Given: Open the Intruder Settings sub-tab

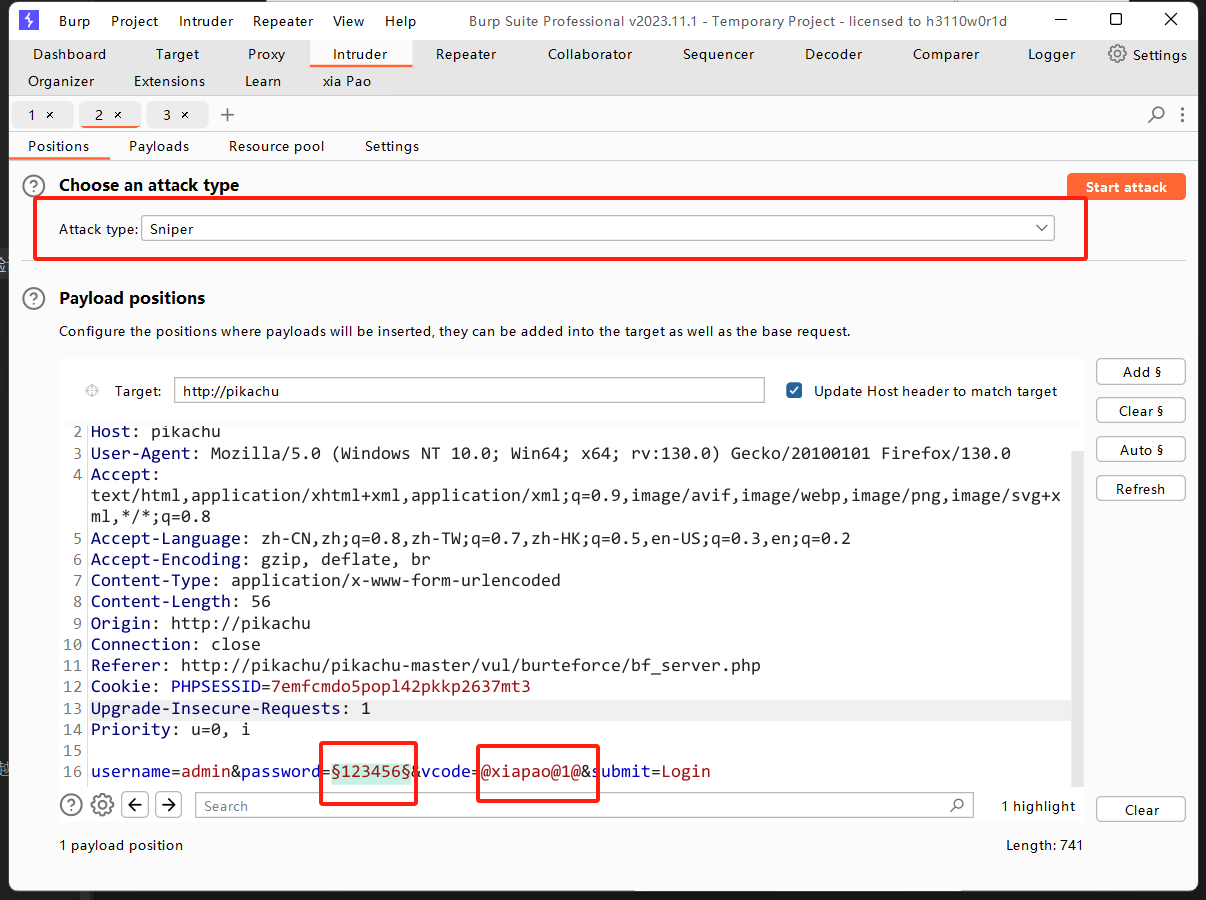Looking at the screenshot, I should click(392, 146).
